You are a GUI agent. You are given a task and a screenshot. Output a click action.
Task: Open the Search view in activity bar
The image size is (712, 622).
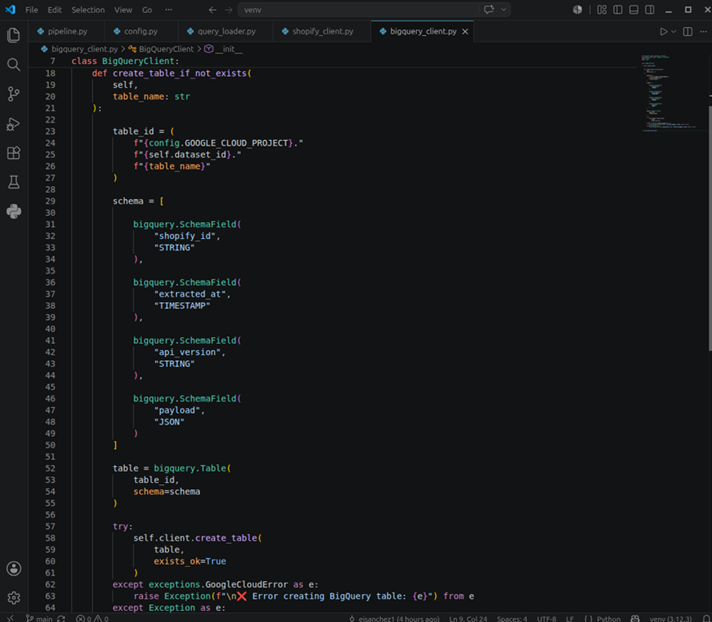(14, 64)
